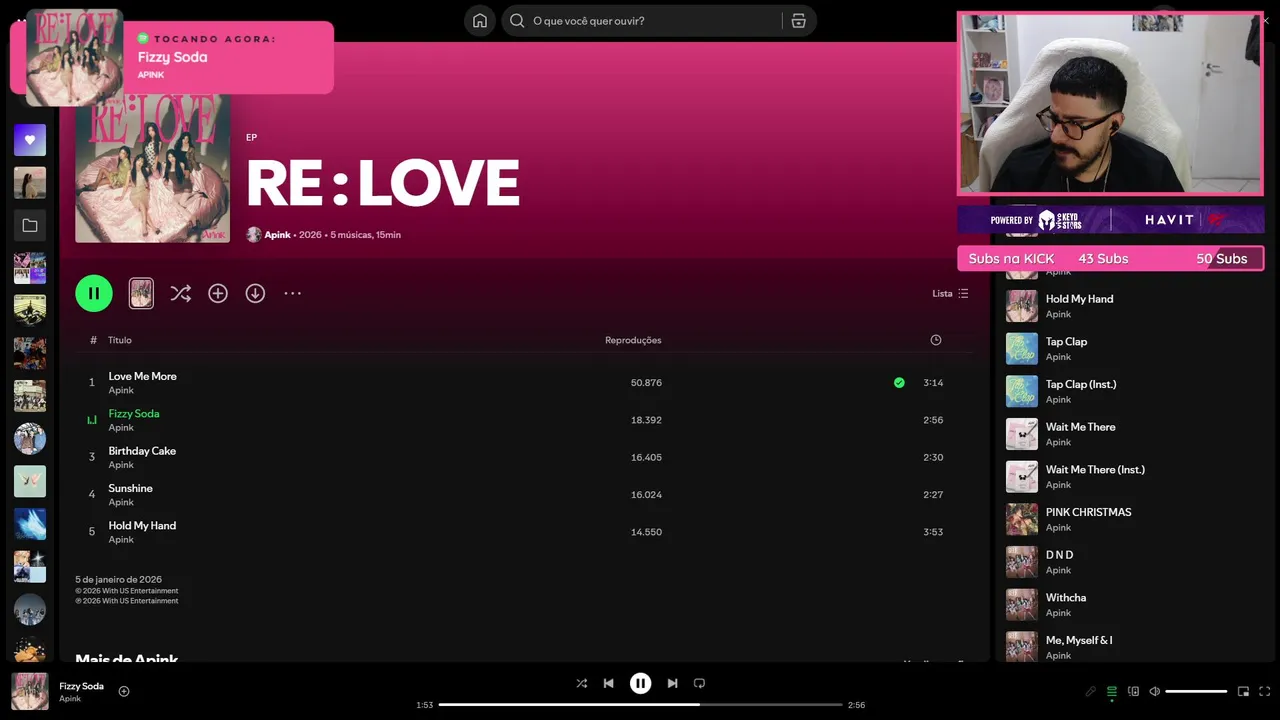Open Fizzy Soda title in the player bar
The width and height of the screenshot is (1280, 720).
click(x=81, y=686)
